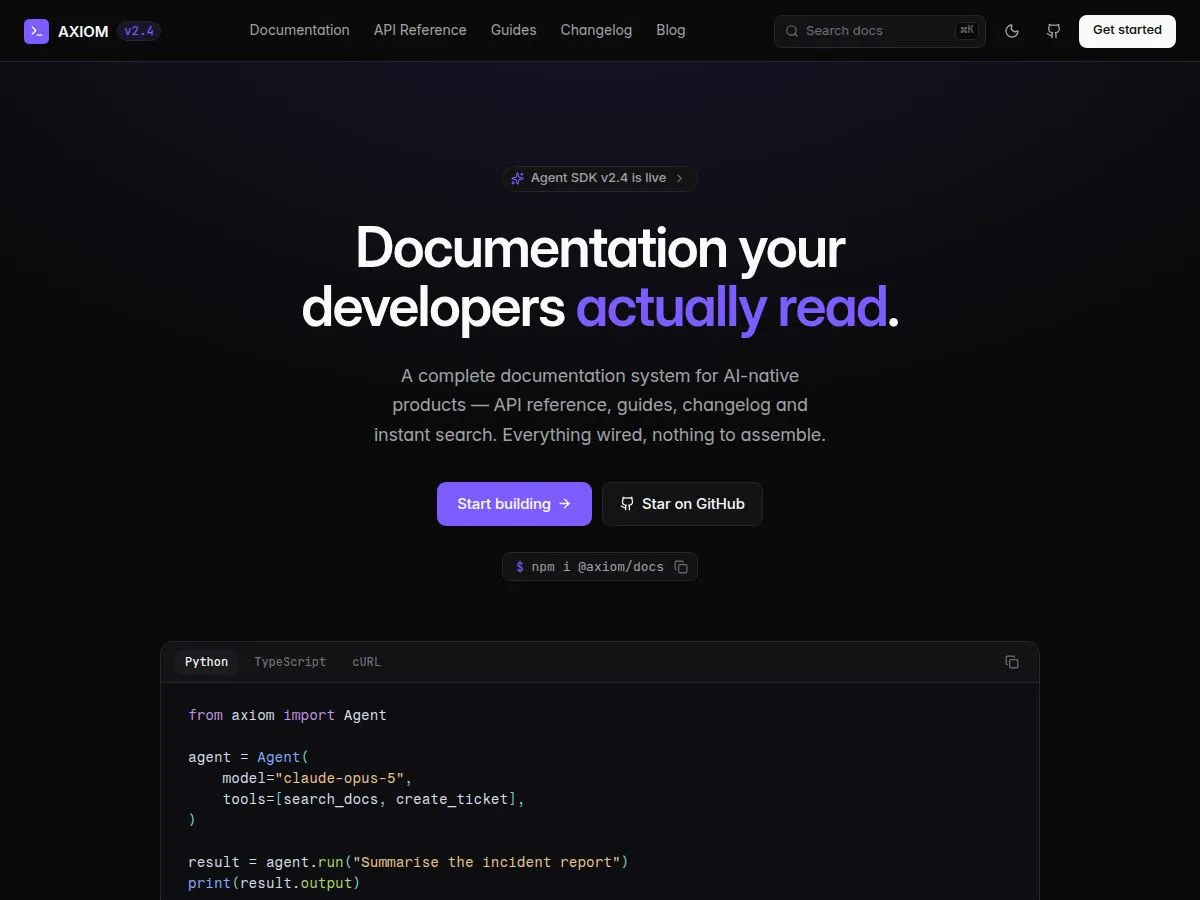
Task: Switch to the TypeScript code tab
Action: tap(290, 662)
